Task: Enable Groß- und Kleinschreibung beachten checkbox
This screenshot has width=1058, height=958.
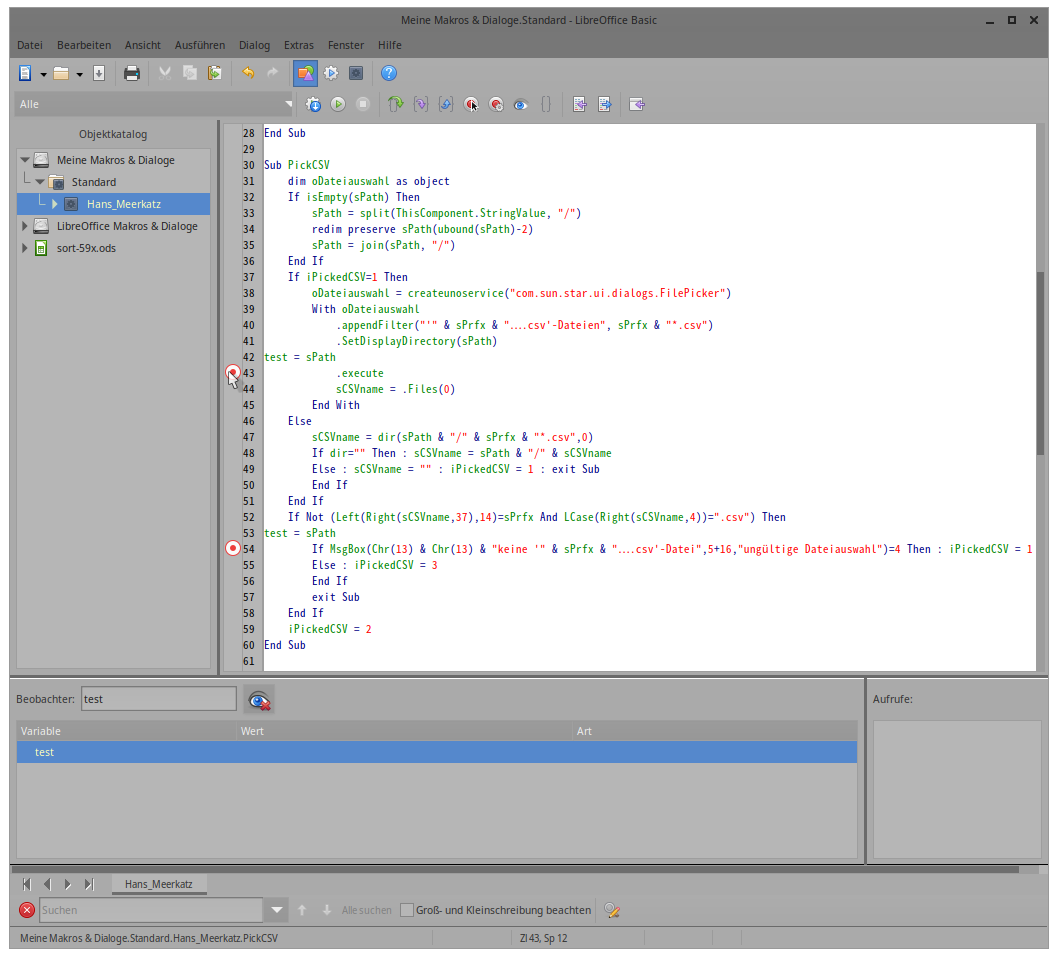Action: 407,911
